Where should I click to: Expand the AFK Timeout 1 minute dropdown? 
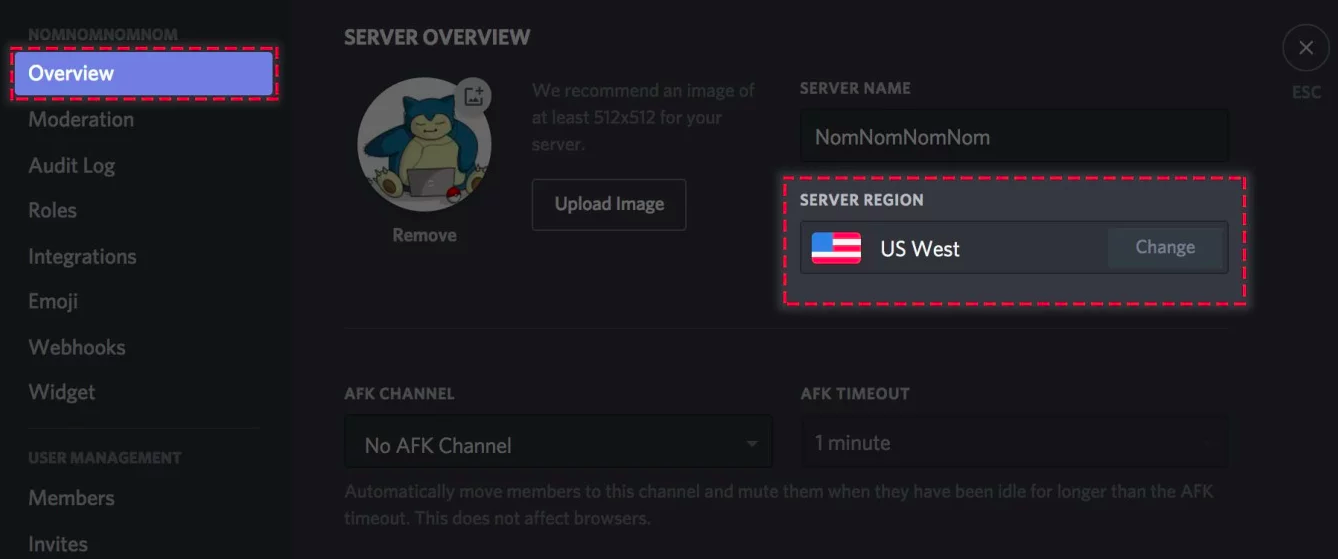(x=1014, y=442)
